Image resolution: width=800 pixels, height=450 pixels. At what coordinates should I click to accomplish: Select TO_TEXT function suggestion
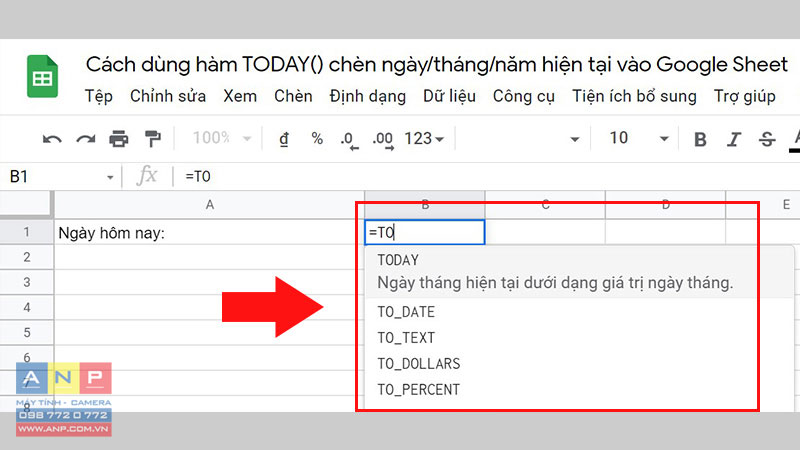(580, 338)
